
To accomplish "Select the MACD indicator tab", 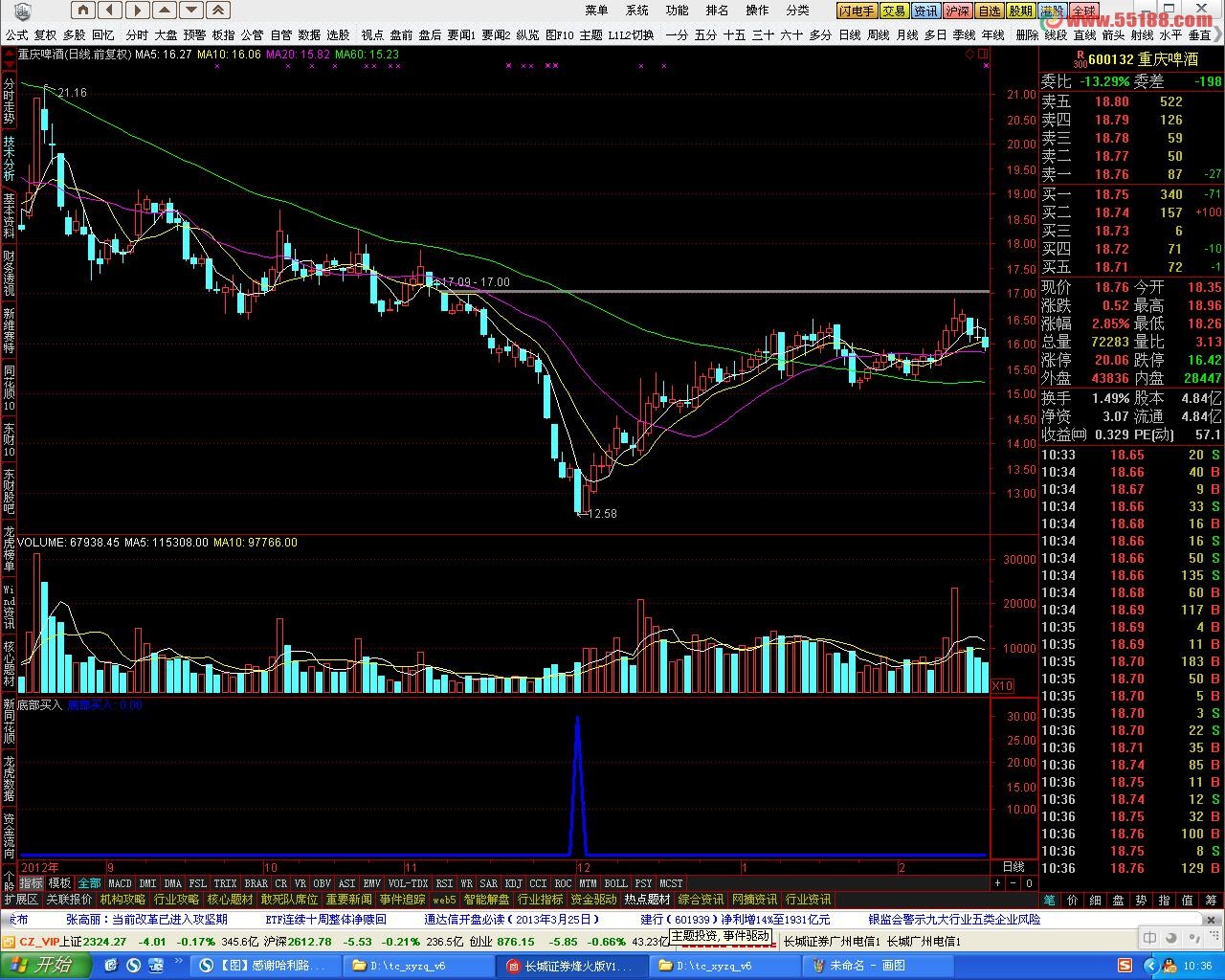I will tap(120, 883).
